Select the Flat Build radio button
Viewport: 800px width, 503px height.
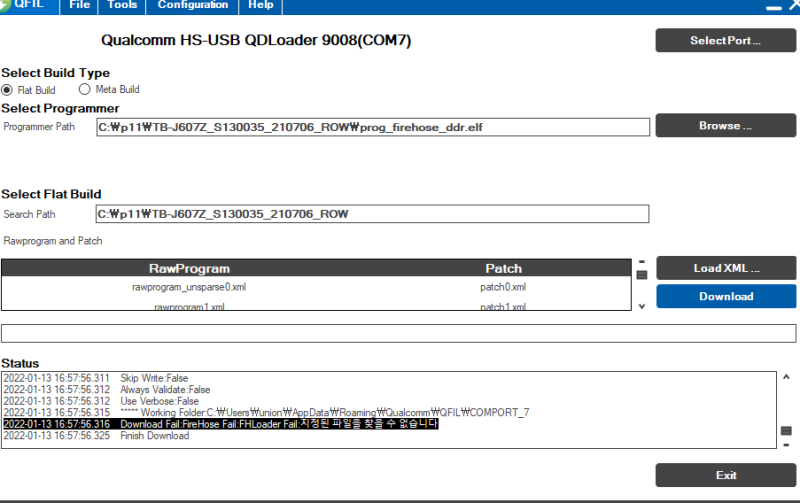coord(7,90)
